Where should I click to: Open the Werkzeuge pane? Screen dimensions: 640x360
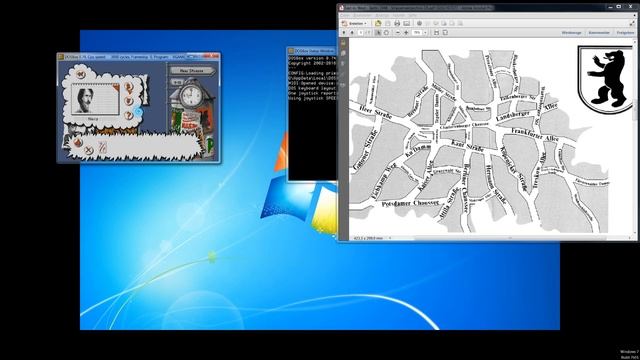point(571,33)
